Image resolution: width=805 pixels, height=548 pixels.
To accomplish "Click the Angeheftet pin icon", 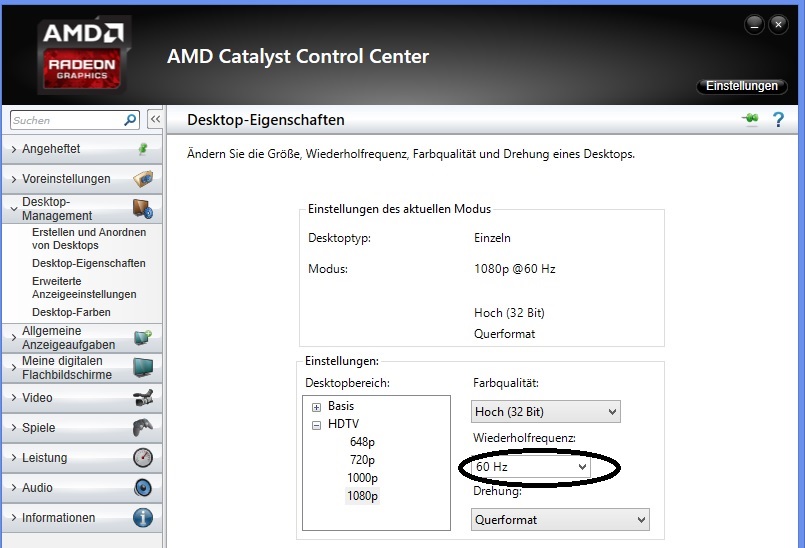I will tap(143, 149).
